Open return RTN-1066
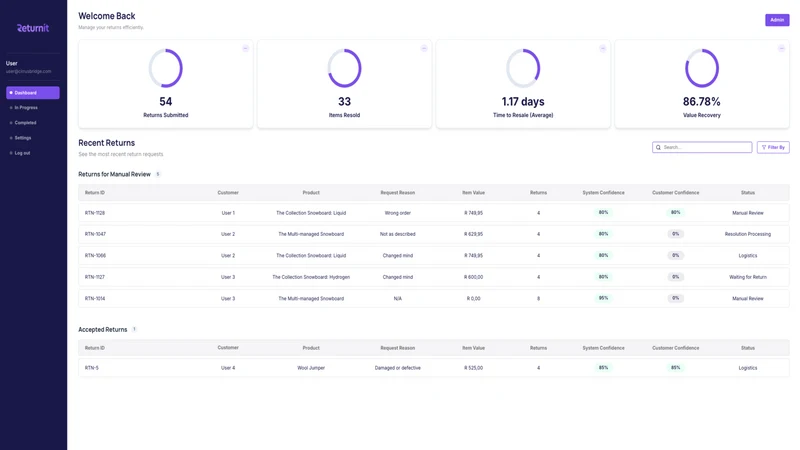 click(x=434, y=256)
